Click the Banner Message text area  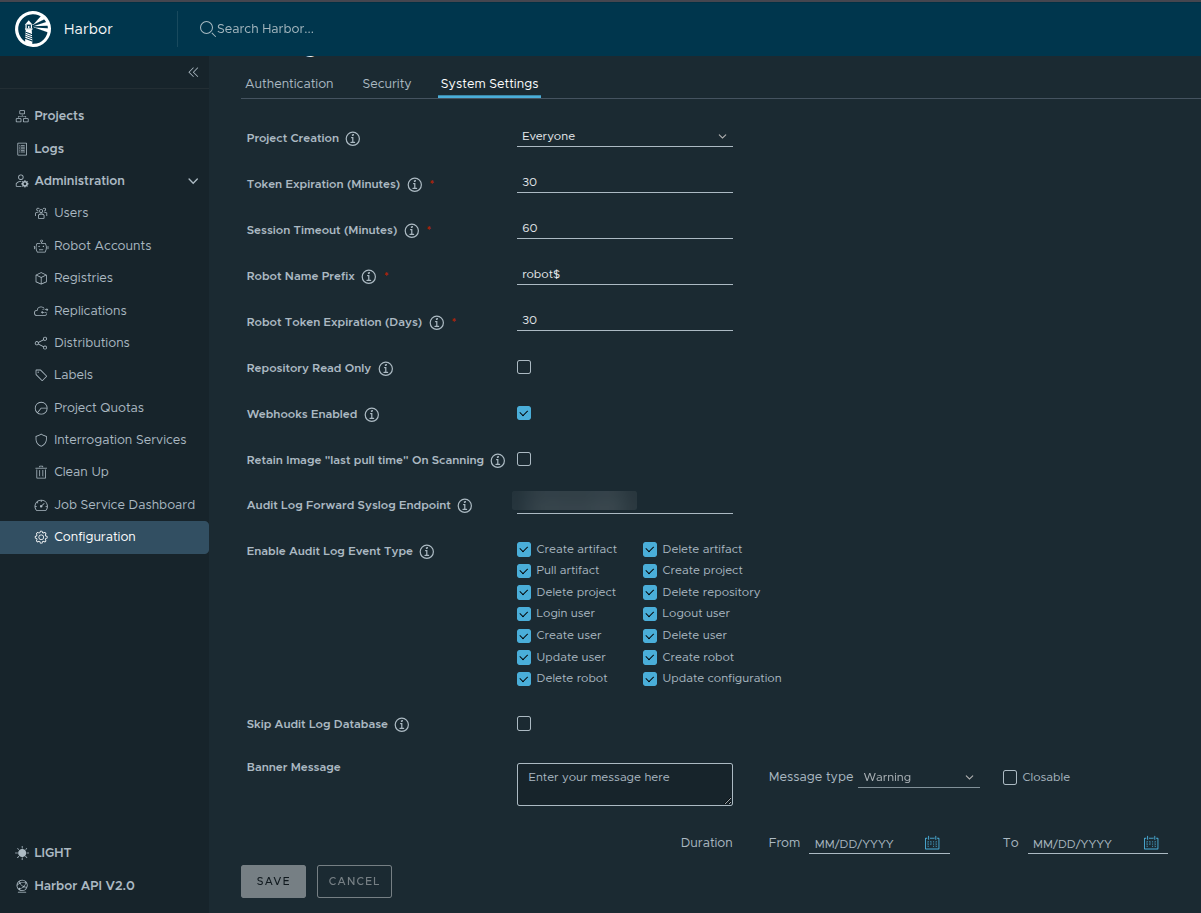pyautogui.click(x=625, y=784)
